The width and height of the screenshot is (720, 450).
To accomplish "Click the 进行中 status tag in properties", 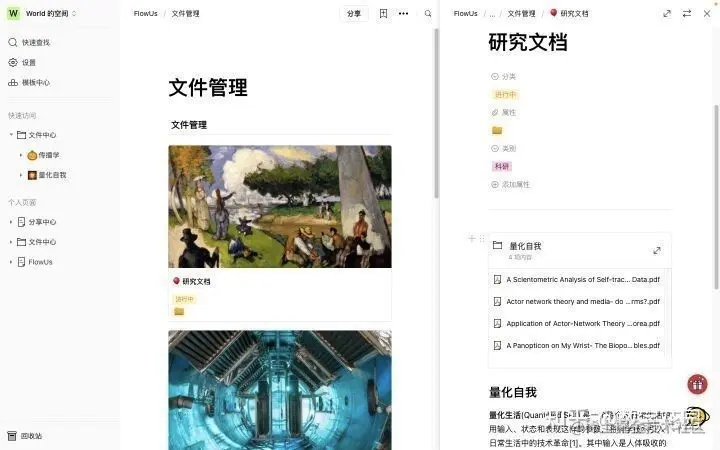I will pos(505,95).
